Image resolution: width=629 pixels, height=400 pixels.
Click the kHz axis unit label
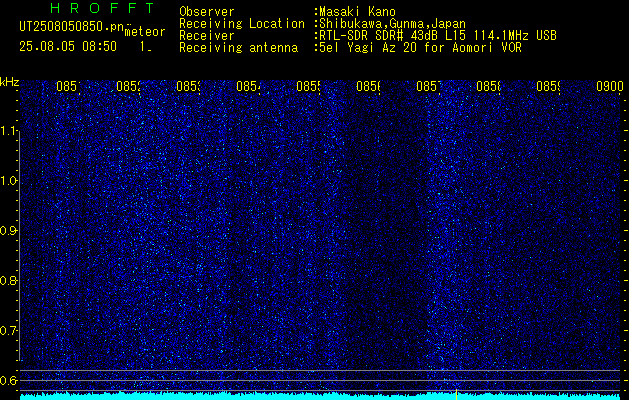coord(9,82)
